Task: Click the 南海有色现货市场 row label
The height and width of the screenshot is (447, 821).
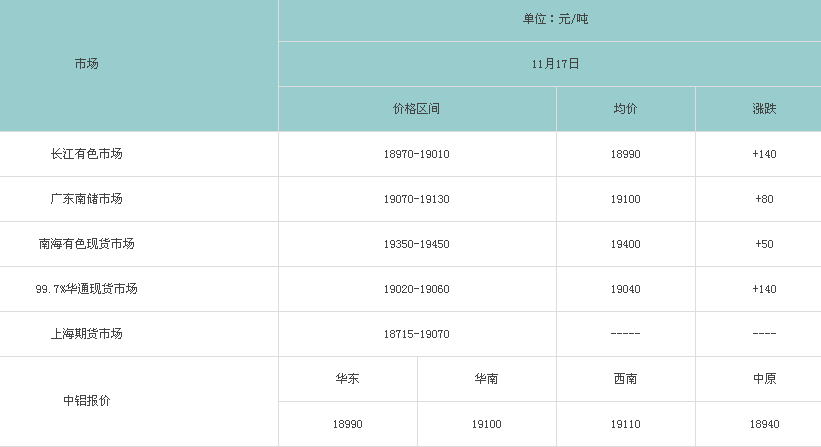Action: (x=86, y=244)
